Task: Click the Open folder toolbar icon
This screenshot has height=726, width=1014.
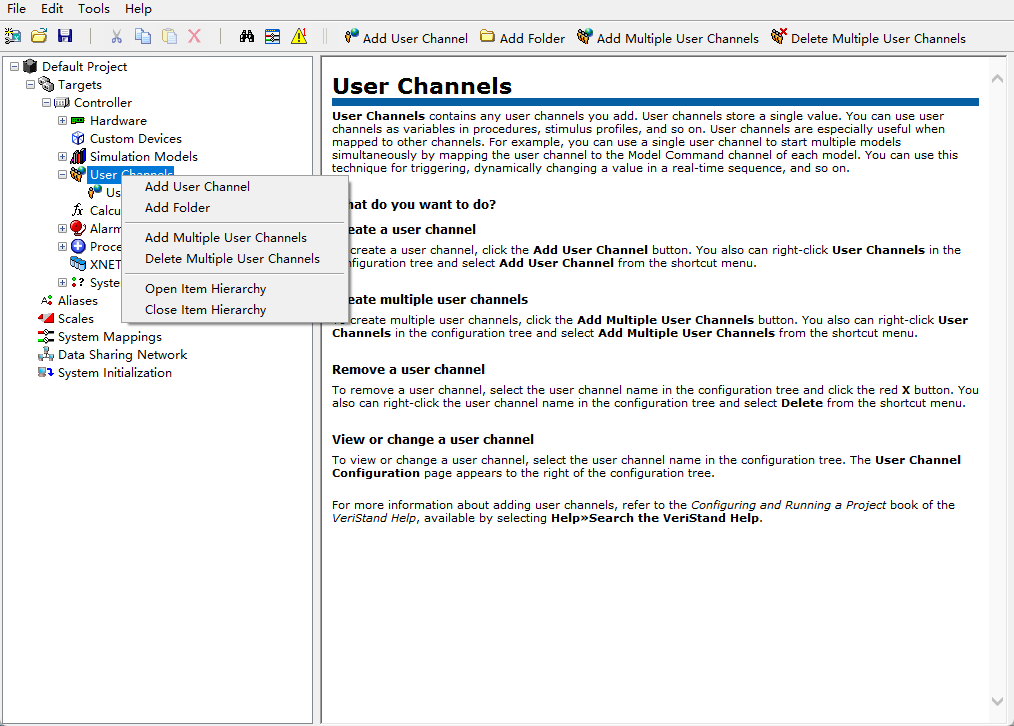Action: (x=39, y=36)
